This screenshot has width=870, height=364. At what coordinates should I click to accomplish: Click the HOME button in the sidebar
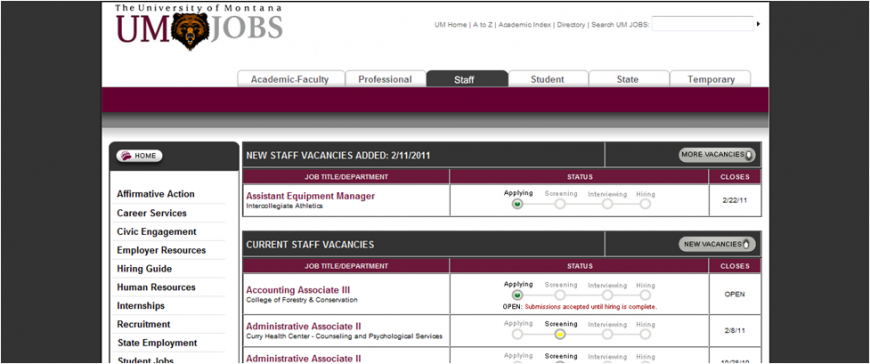139,156
